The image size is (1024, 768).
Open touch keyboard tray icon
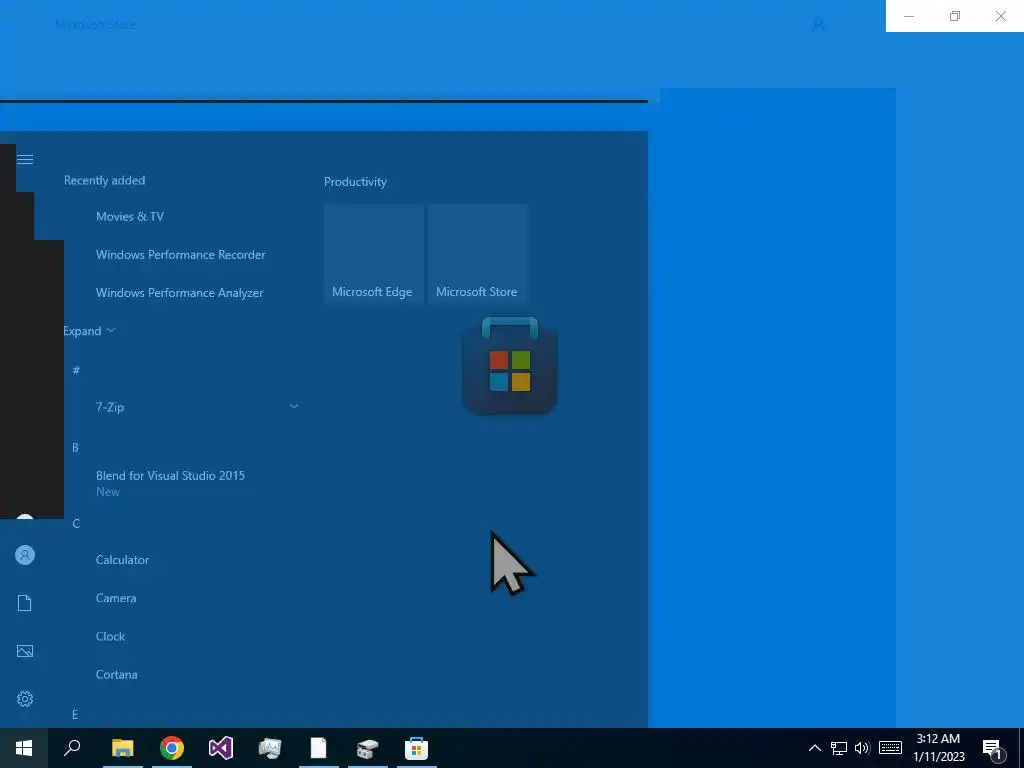click(x=890, y=748)
